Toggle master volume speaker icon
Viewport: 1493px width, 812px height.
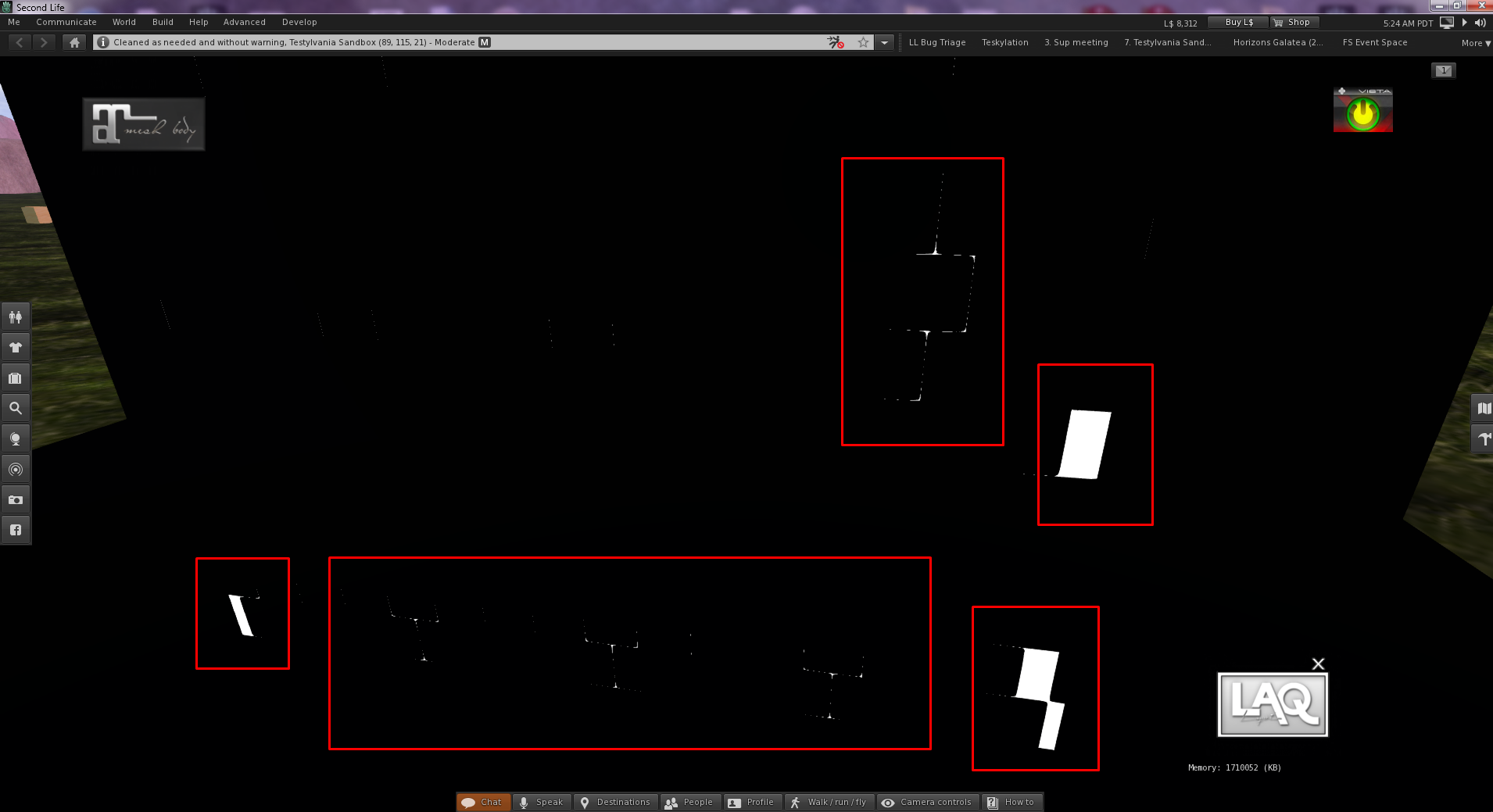click(1480, 23)
